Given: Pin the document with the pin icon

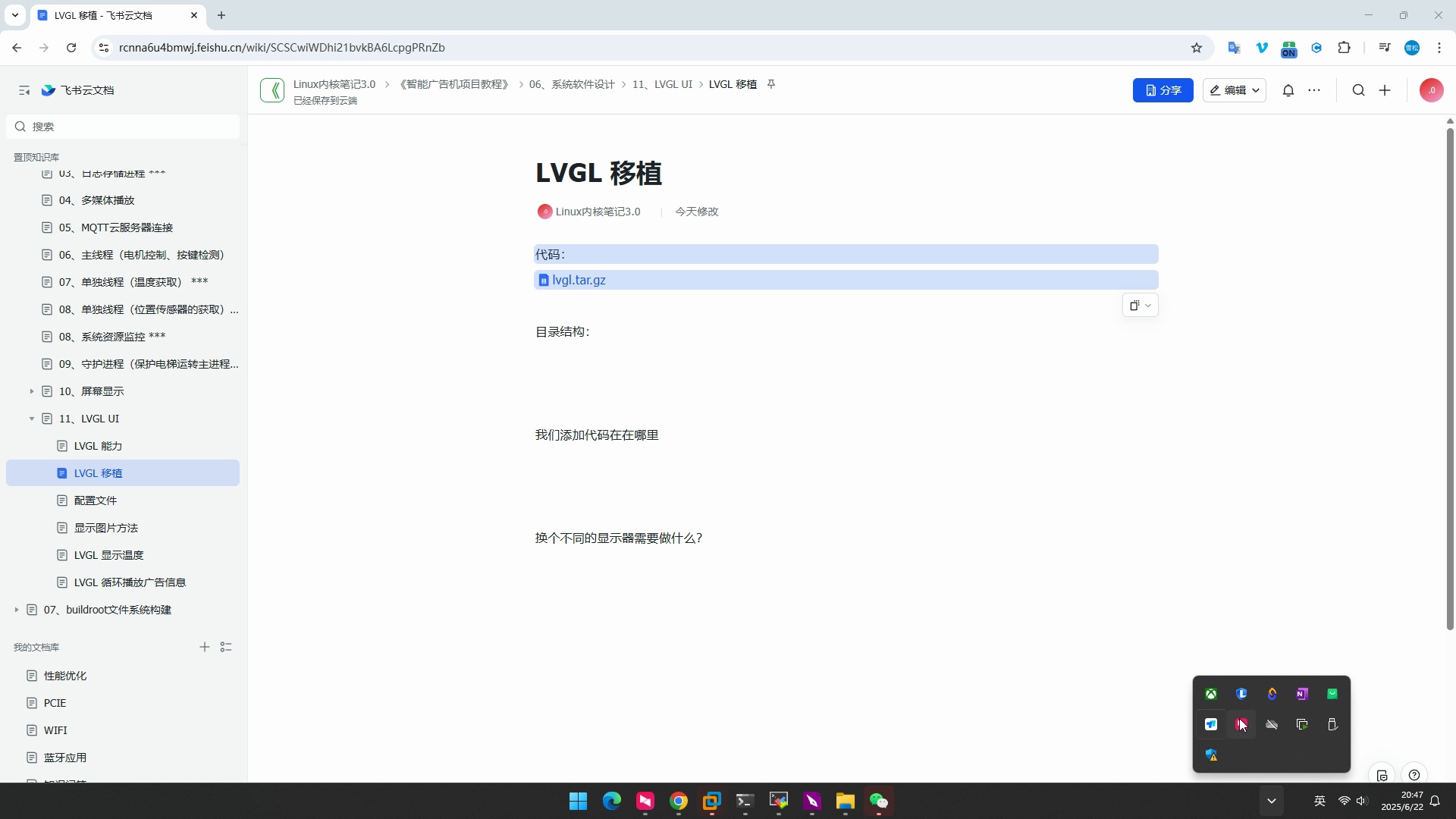Looking at the screenshot, I should click(771, 84).
